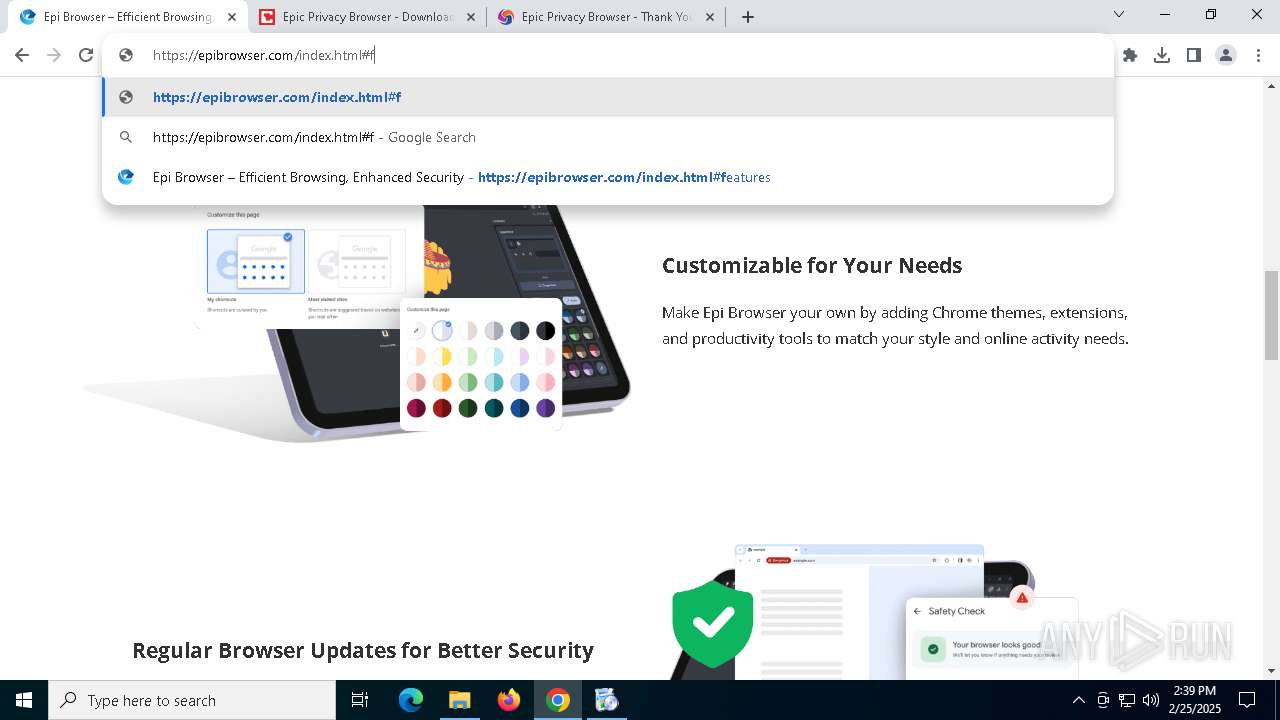Click the black color swatch in palette
Screen dimensions: 1280x720
point(545,330)
